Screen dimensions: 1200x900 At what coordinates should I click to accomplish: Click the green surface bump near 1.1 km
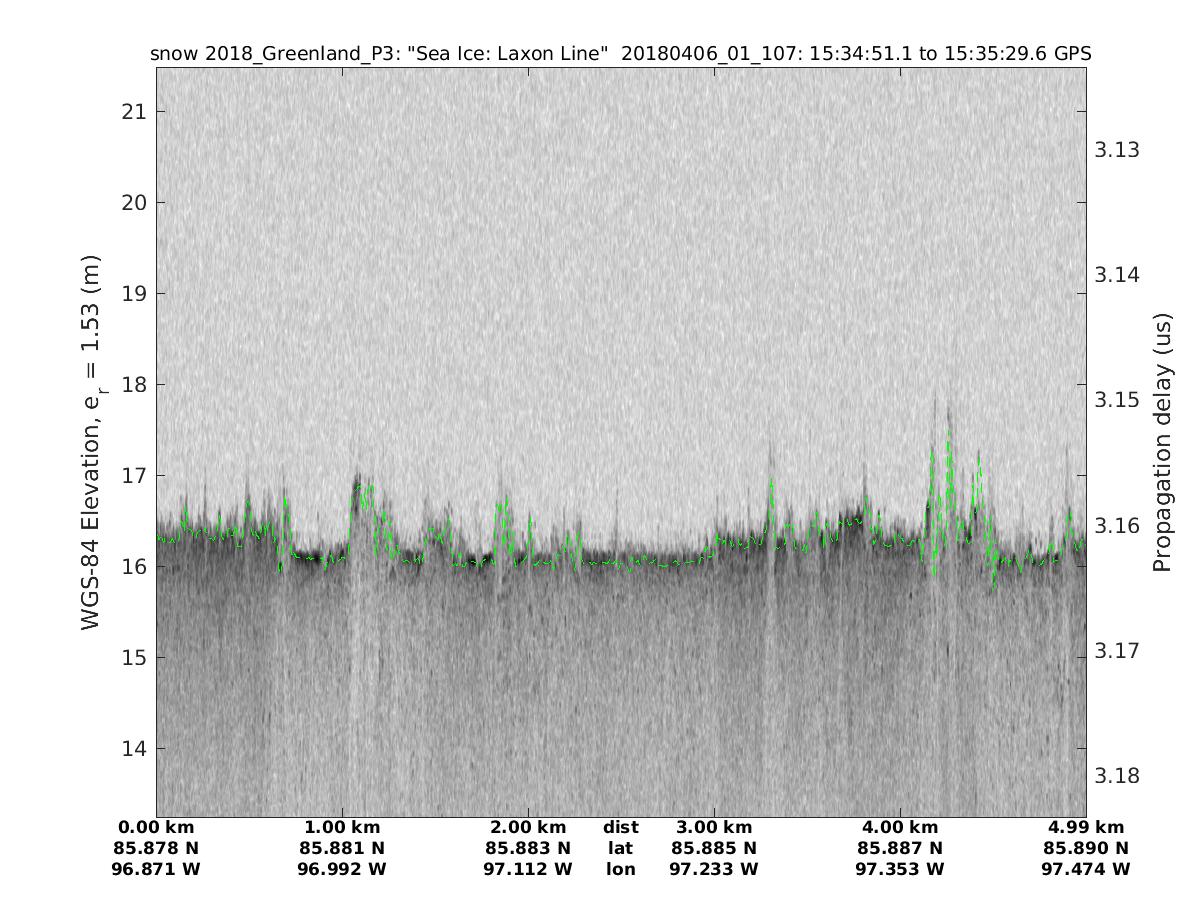click(362, 490)
